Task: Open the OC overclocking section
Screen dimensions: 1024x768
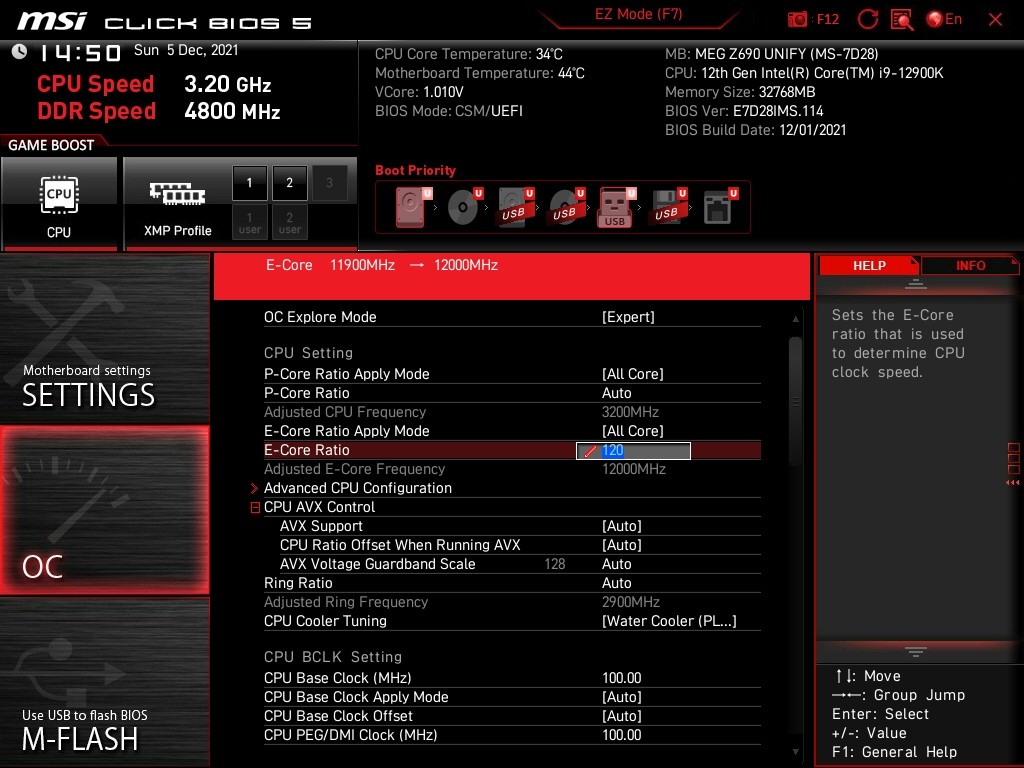Action: tap(104, 510)
